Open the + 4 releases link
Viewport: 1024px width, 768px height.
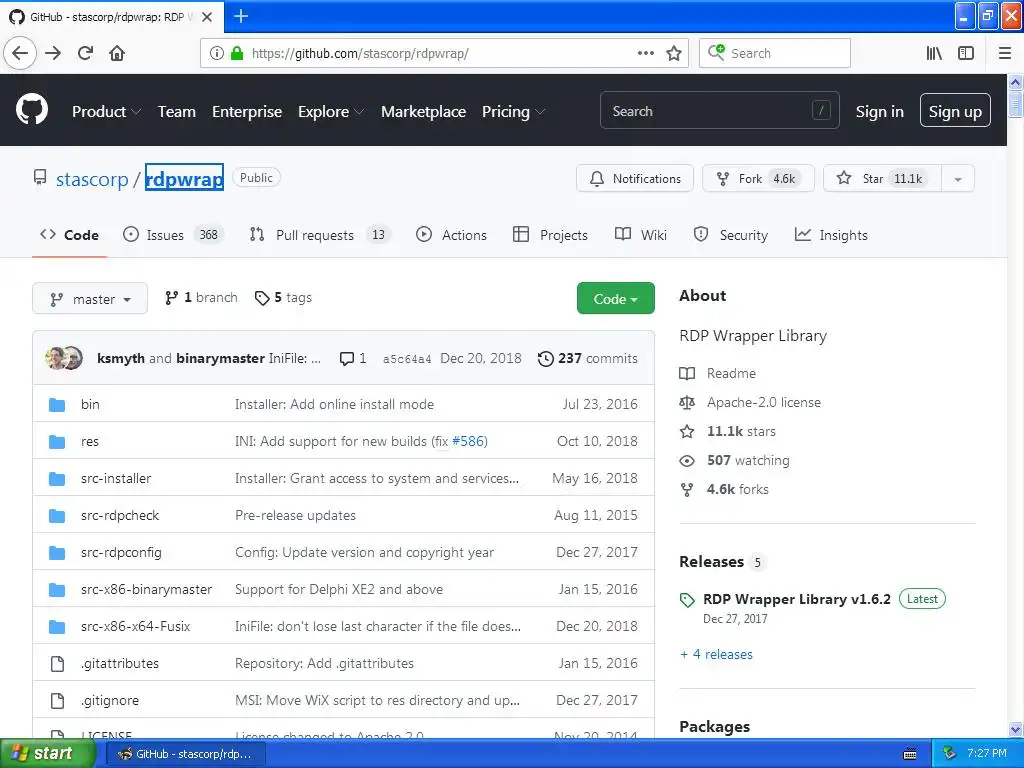click(716, 654)
